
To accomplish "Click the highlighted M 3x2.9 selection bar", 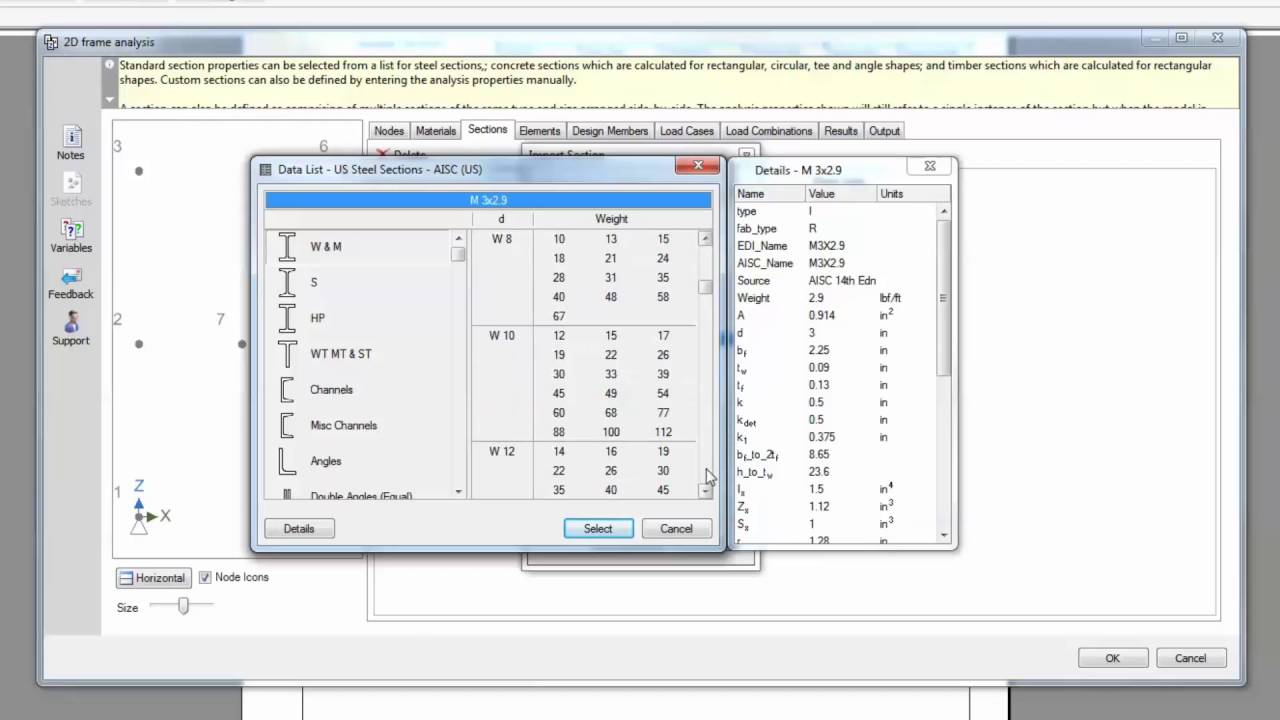I will click(x=488, y=200).
